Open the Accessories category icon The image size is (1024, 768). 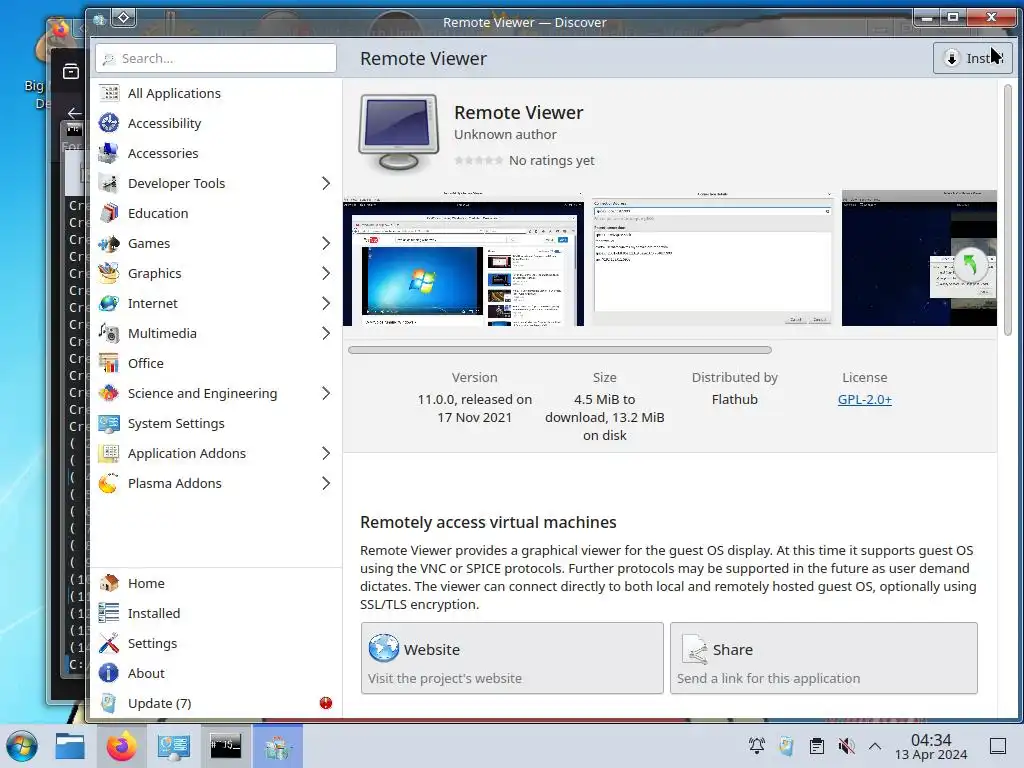point(109,153)
